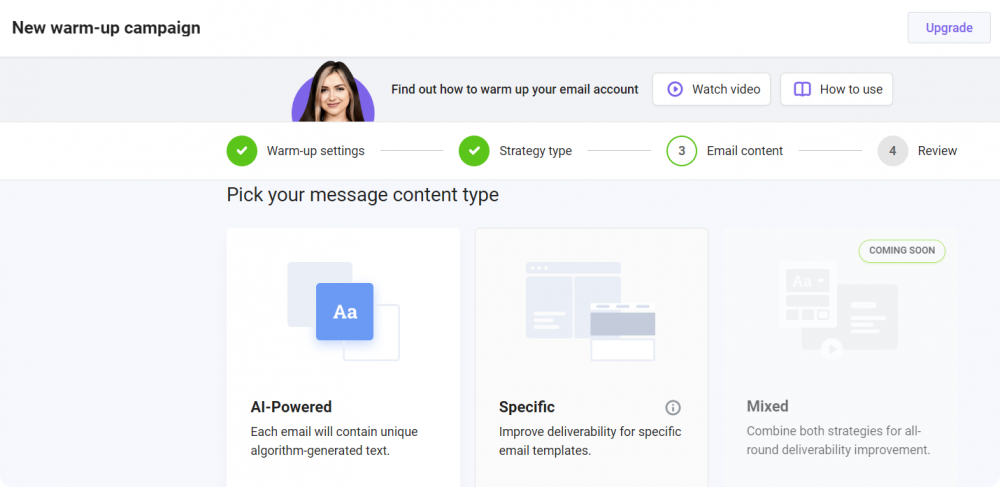
Task: Choose the AI-Powered content card illustration
Action: [x=343, y=311]
